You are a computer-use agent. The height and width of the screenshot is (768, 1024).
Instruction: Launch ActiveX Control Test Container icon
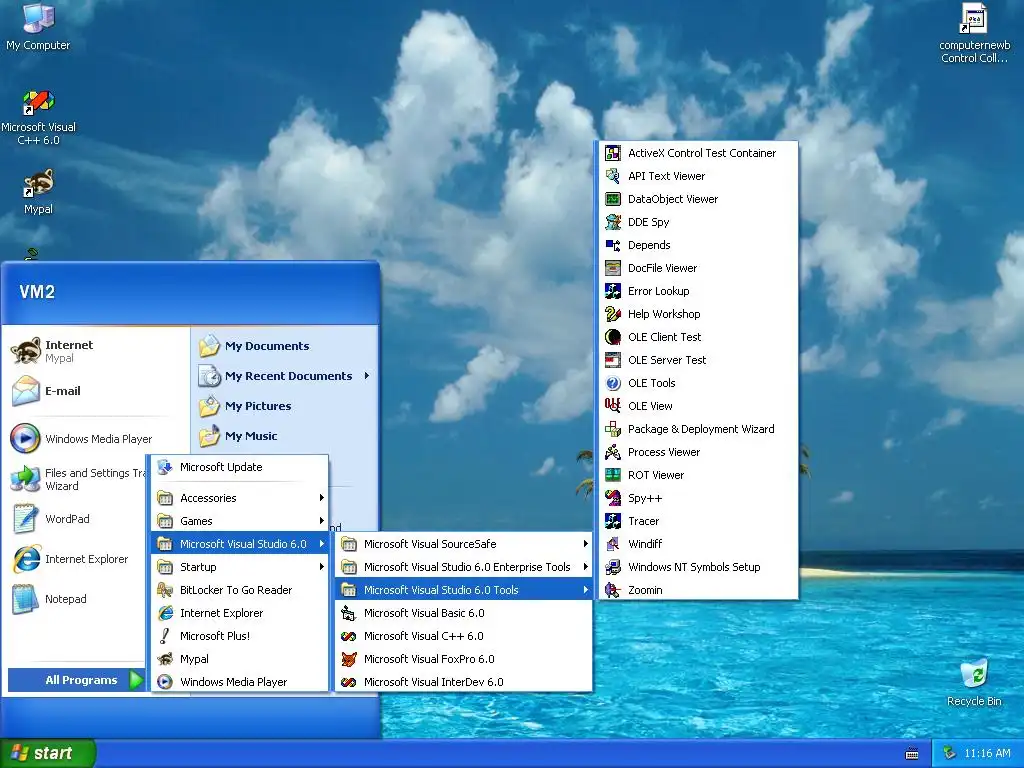pyautogui.click(x=613, y=153)
